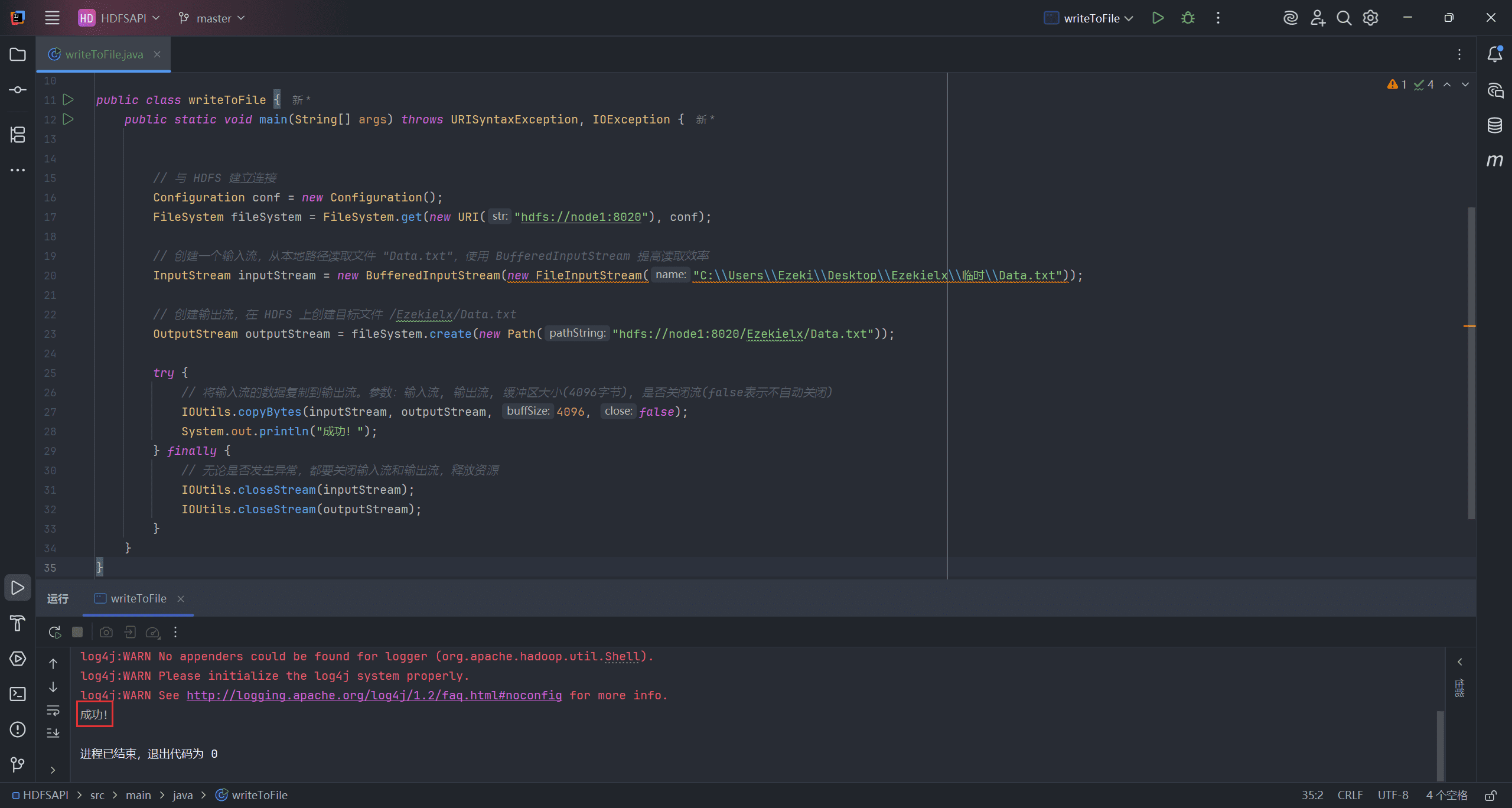
Task: Select the writeToFile.java editor tab
Action: [x=104, y=54]
